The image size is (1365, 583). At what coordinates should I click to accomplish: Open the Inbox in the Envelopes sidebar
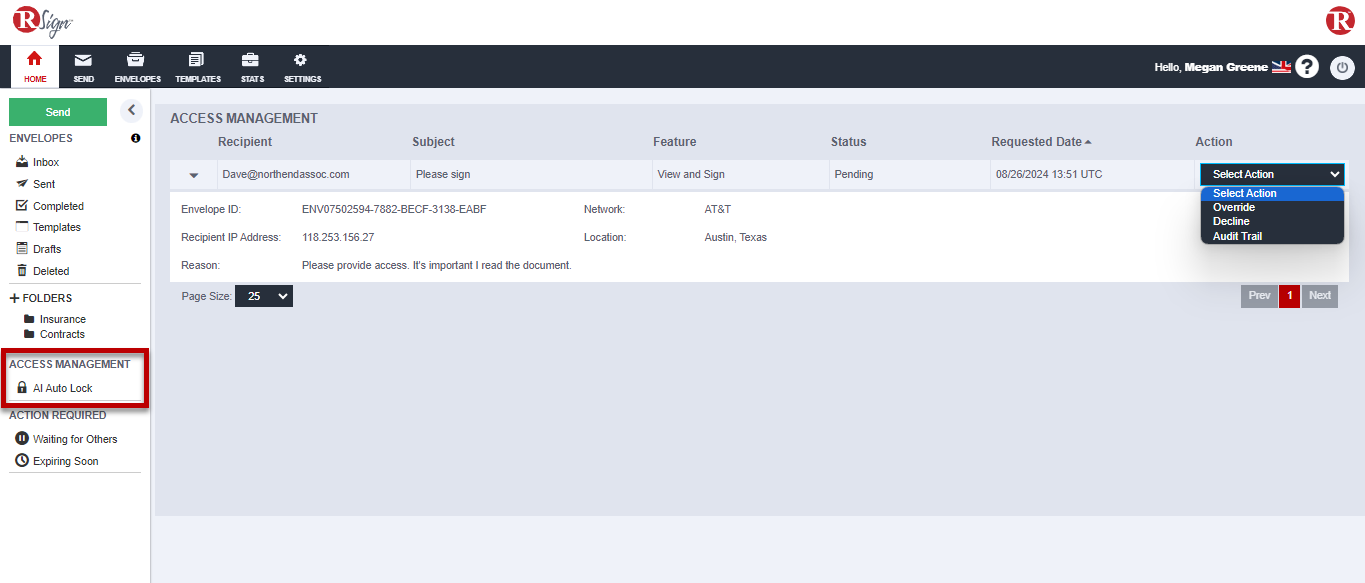pos(46,161)
